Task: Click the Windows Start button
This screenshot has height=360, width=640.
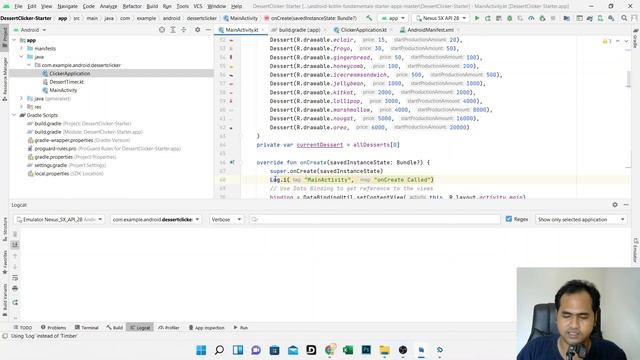Action: click(x=201, y=350)
